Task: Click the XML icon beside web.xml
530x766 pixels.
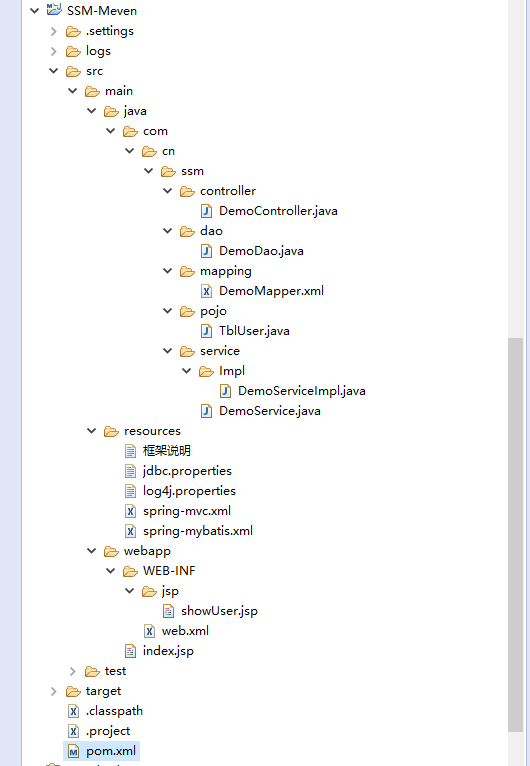Action: 149,631
